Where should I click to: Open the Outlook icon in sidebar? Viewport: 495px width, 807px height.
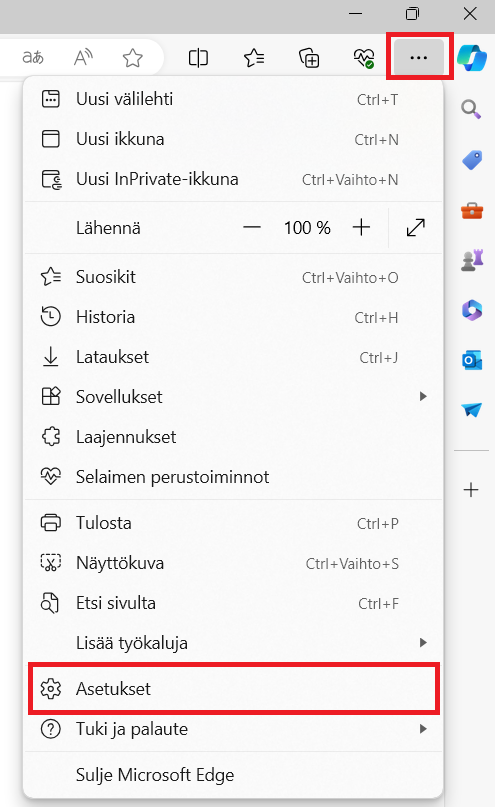(472, 360)
